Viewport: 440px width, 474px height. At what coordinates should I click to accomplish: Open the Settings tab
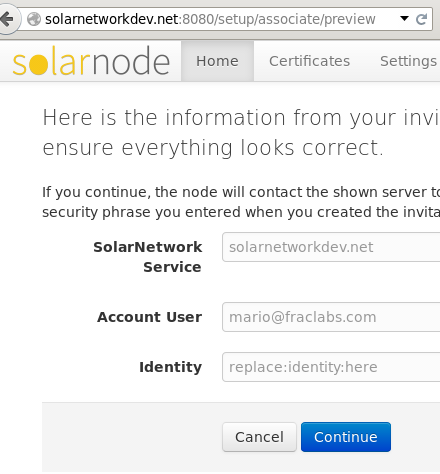tap(408, 61)
